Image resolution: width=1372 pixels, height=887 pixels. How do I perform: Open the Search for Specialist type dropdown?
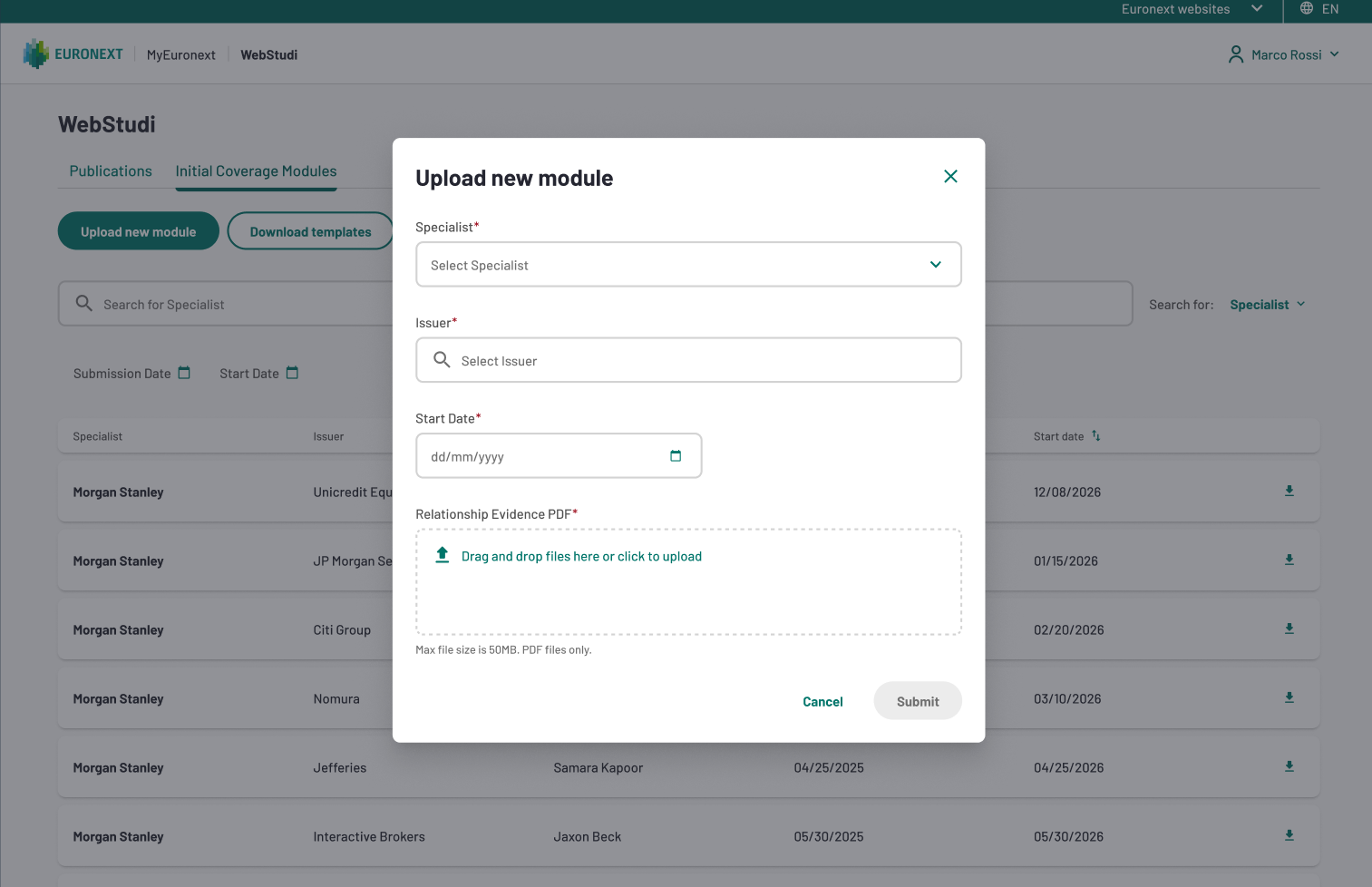(x=1268, y=305)
